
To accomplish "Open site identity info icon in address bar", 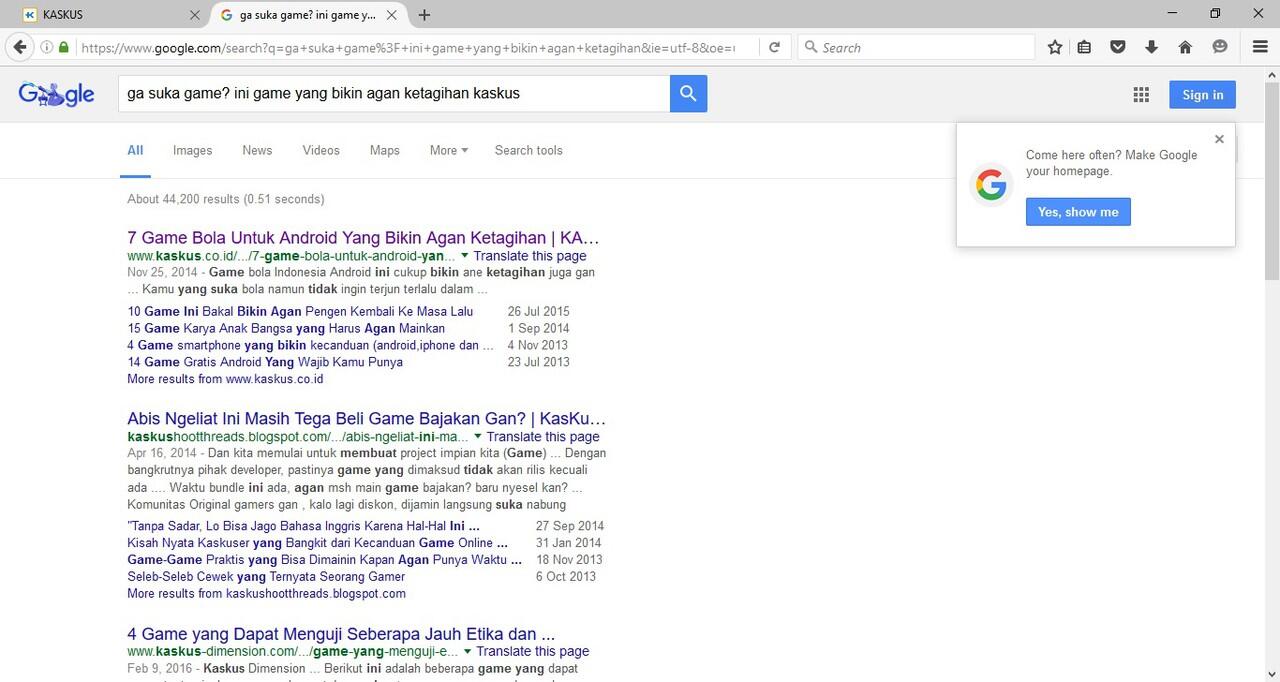I will [x=47, y=47].
